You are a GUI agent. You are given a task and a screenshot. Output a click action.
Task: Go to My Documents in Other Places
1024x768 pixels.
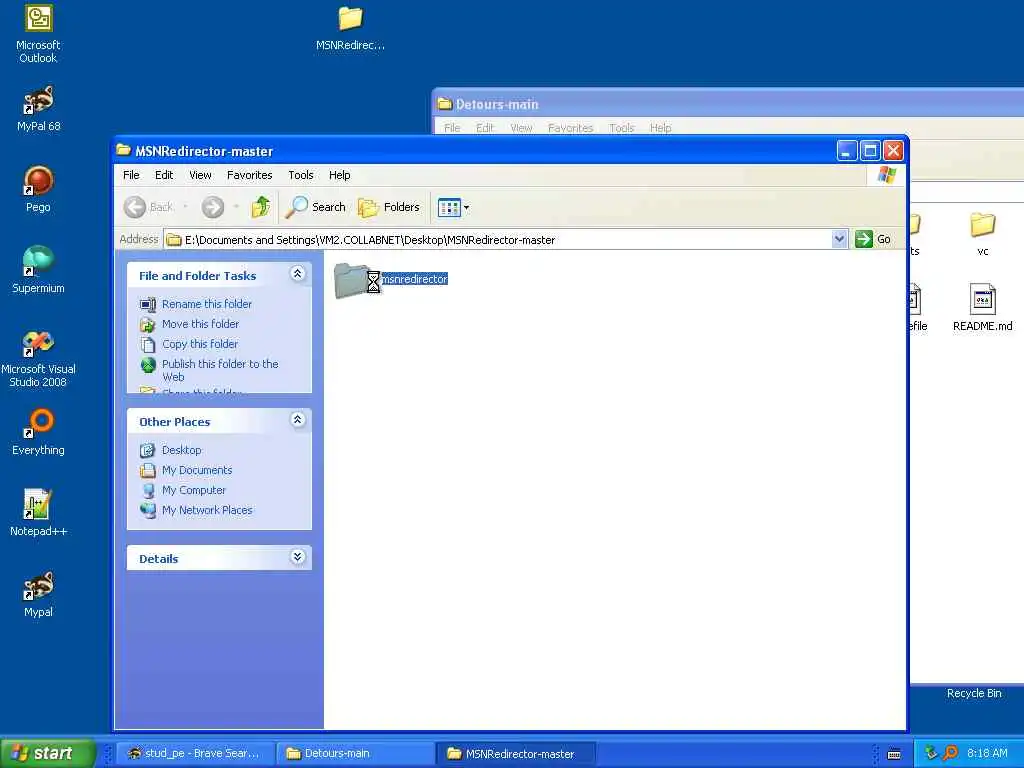(197, 470)
